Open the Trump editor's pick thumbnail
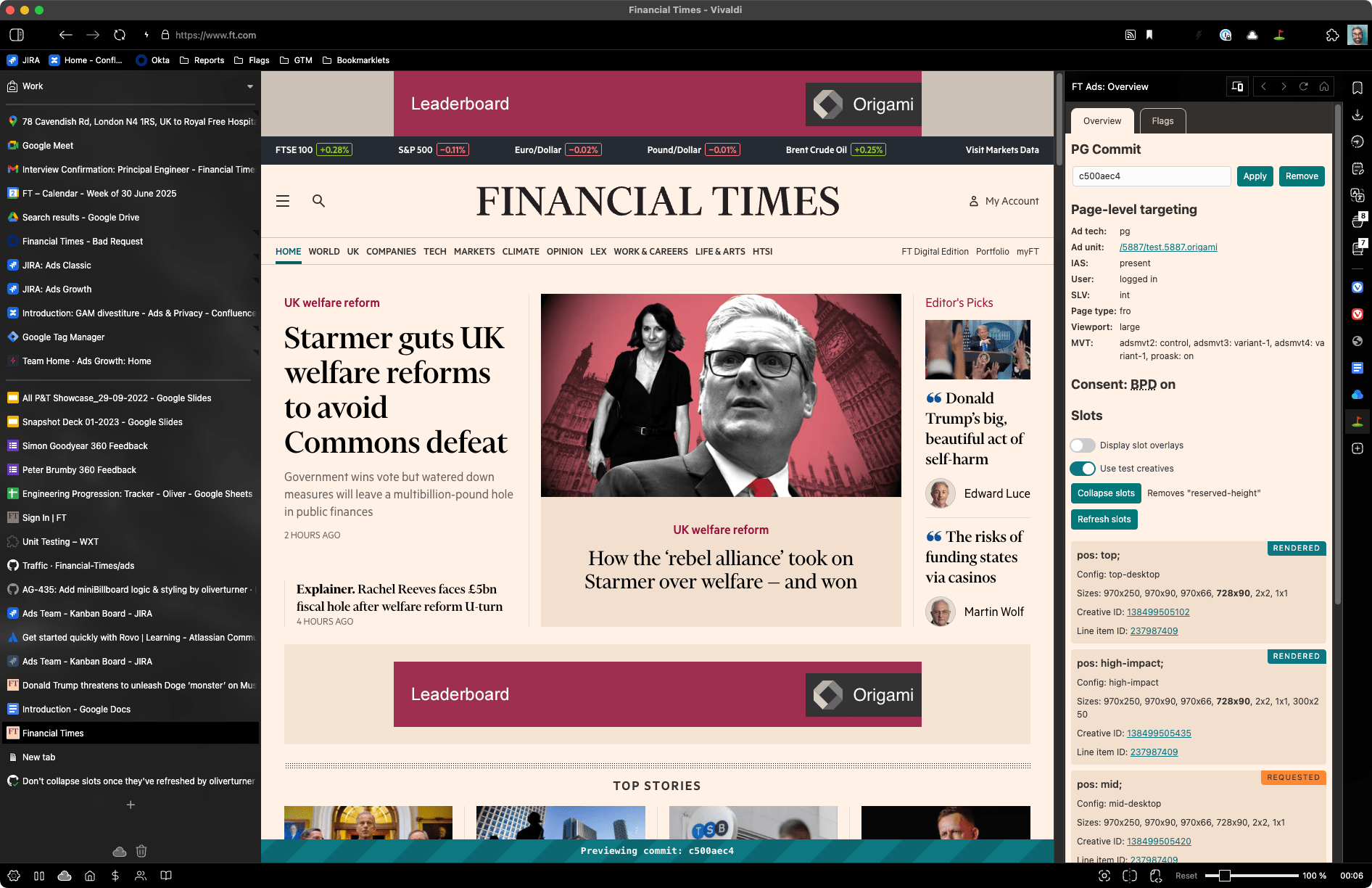The height and width of the screenshot is (888, 1372). [978, 350]
